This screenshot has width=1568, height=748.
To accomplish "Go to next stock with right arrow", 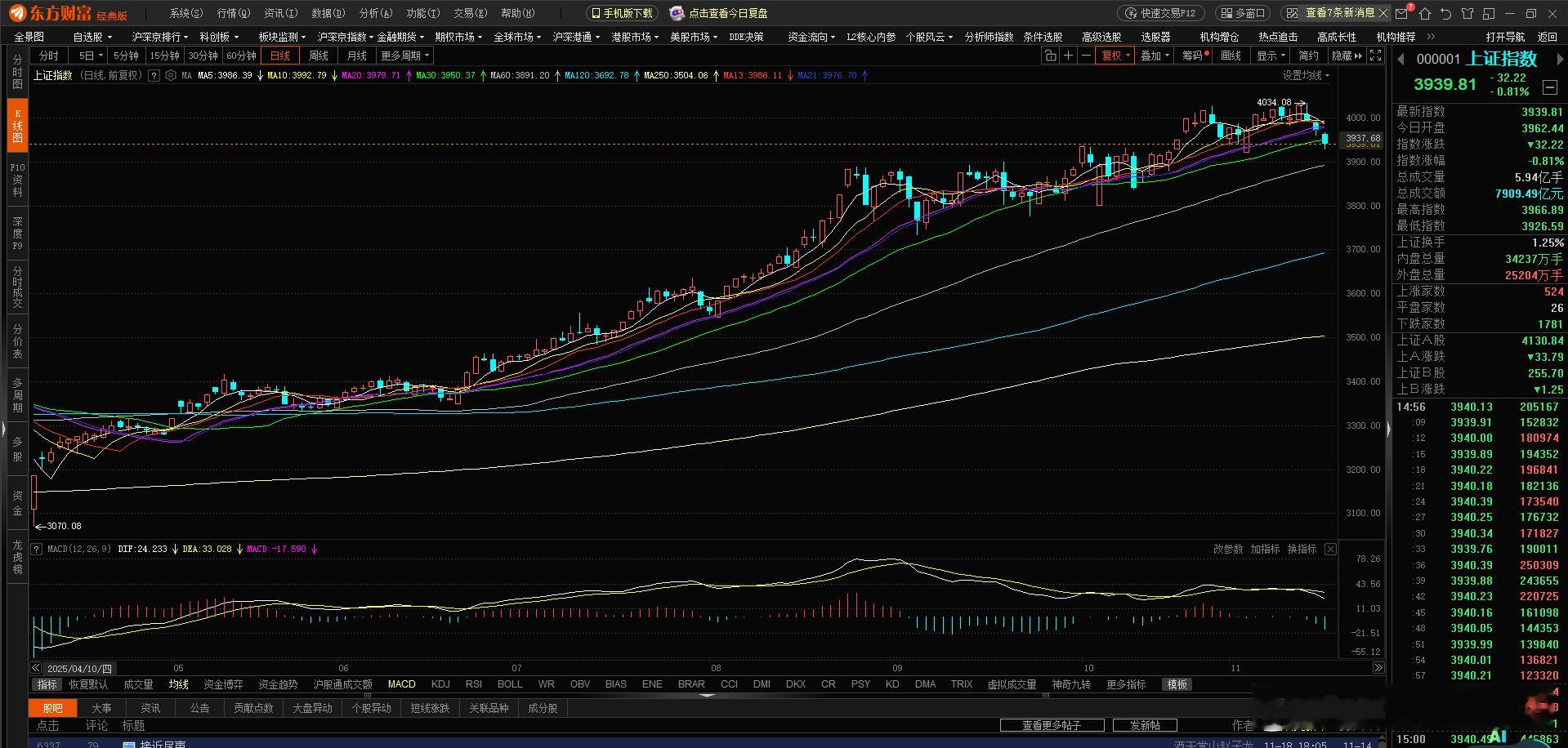I will click(x=1560, y=59).
